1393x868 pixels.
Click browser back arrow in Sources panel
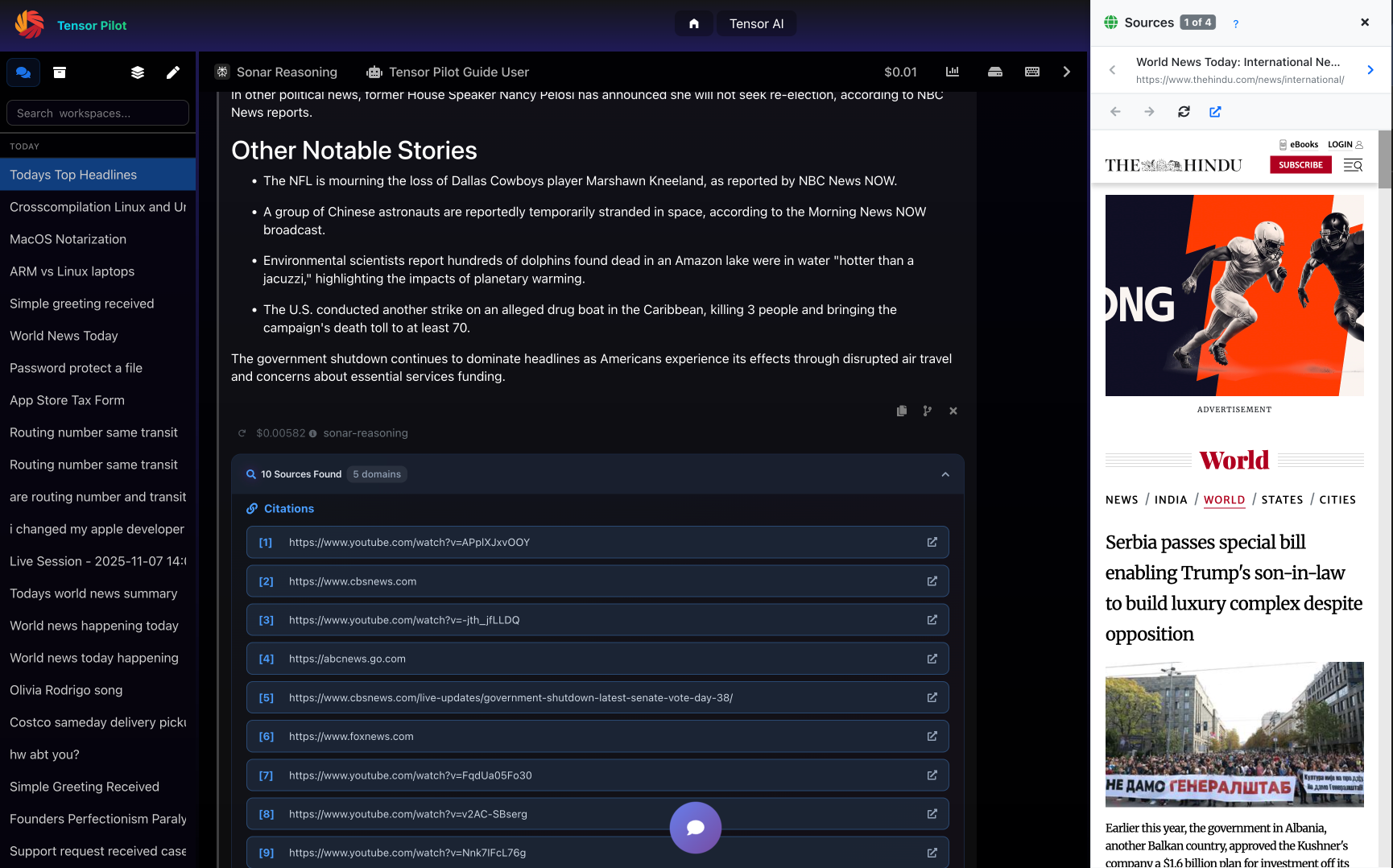(x=1115, y=112)
